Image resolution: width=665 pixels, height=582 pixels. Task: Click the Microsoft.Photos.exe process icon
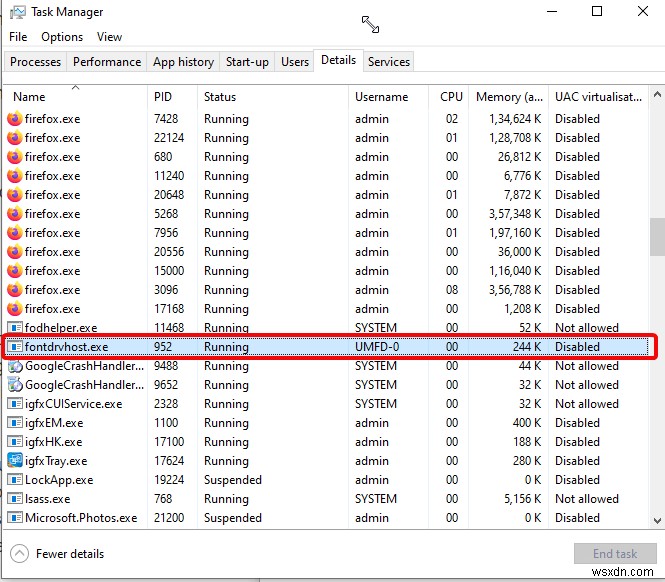point(15,518)
